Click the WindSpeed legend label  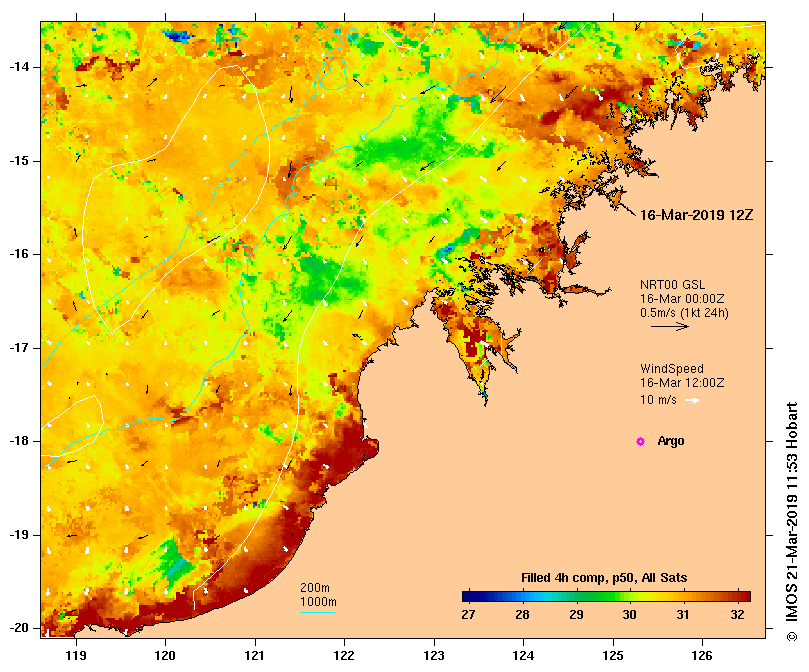pos(672,369)
